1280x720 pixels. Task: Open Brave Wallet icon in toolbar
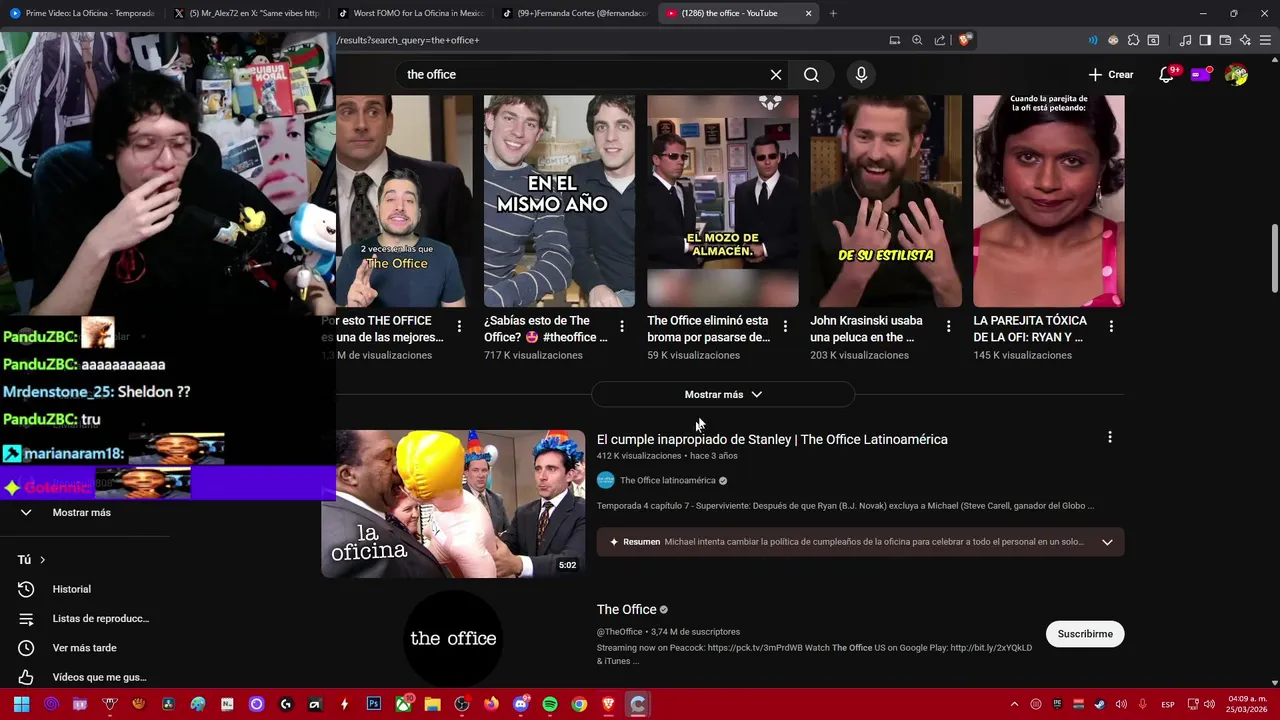1225,40
